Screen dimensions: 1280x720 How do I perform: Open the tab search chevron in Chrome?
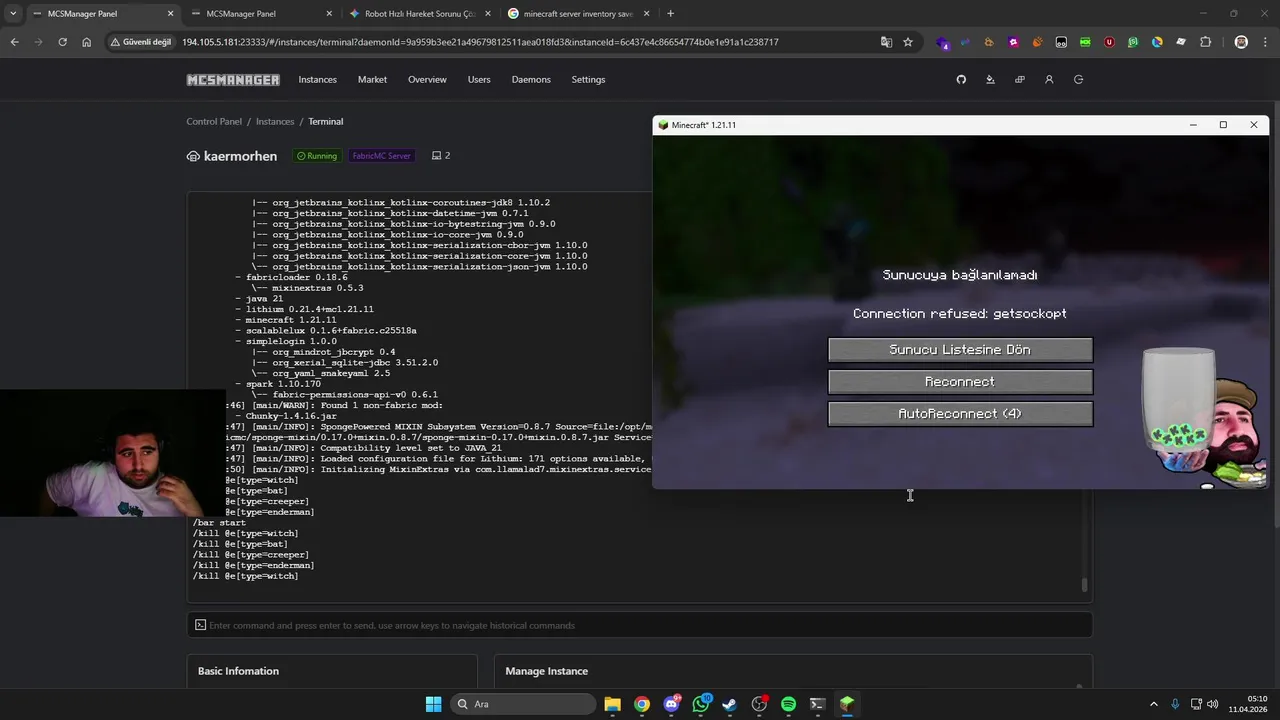tap(13, 13)
